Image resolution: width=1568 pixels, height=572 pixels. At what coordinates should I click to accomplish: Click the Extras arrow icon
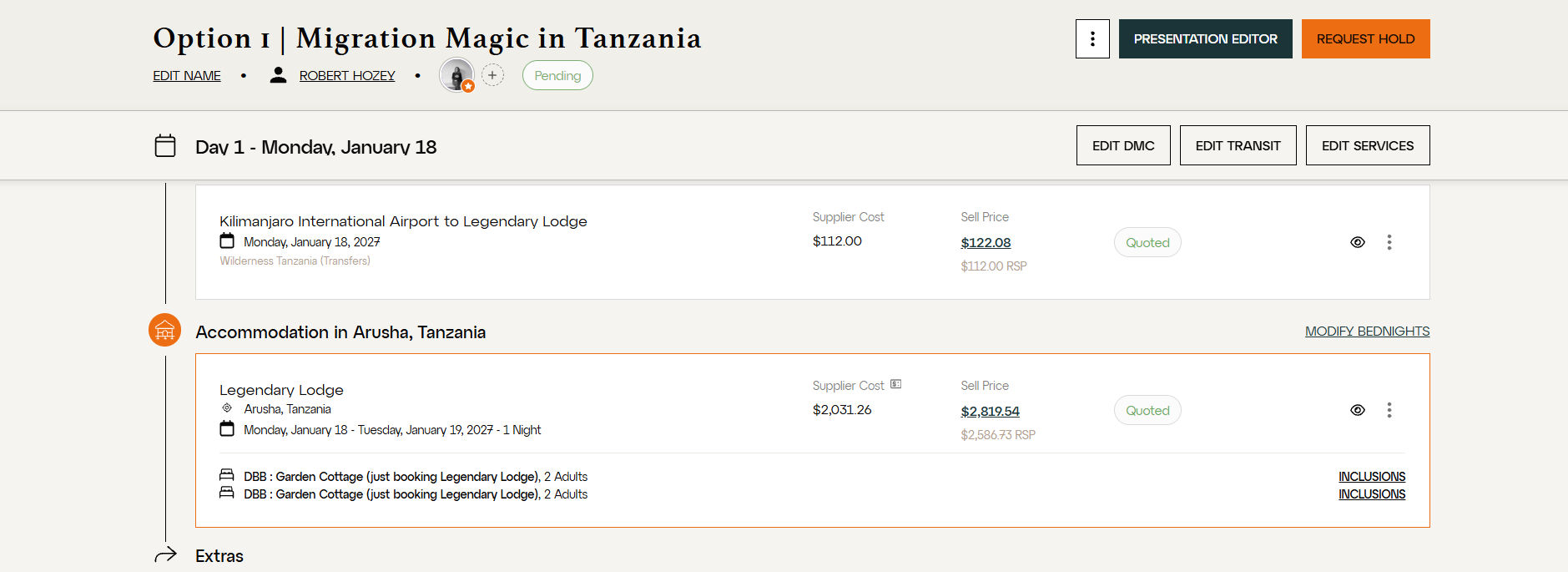click(x=166, y=554)
